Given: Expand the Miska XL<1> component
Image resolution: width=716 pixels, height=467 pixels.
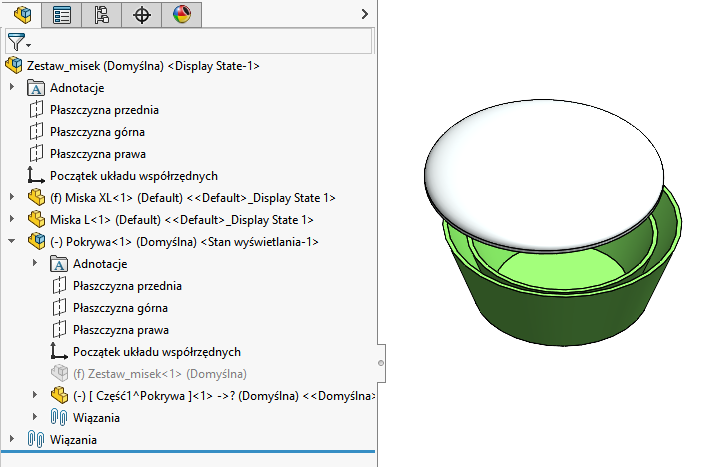Looking at the screenshot, I should (x=12, y=198).
